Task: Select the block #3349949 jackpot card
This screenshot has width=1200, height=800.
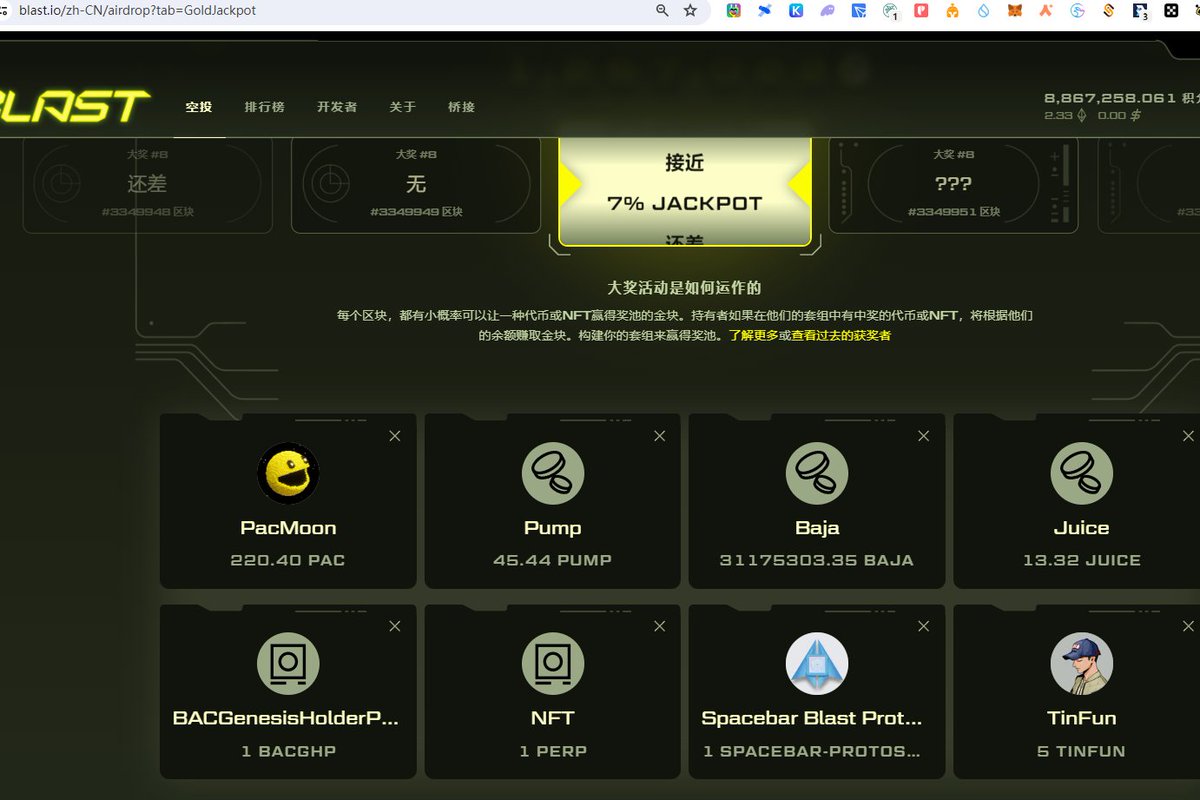Action: [416, 185]
